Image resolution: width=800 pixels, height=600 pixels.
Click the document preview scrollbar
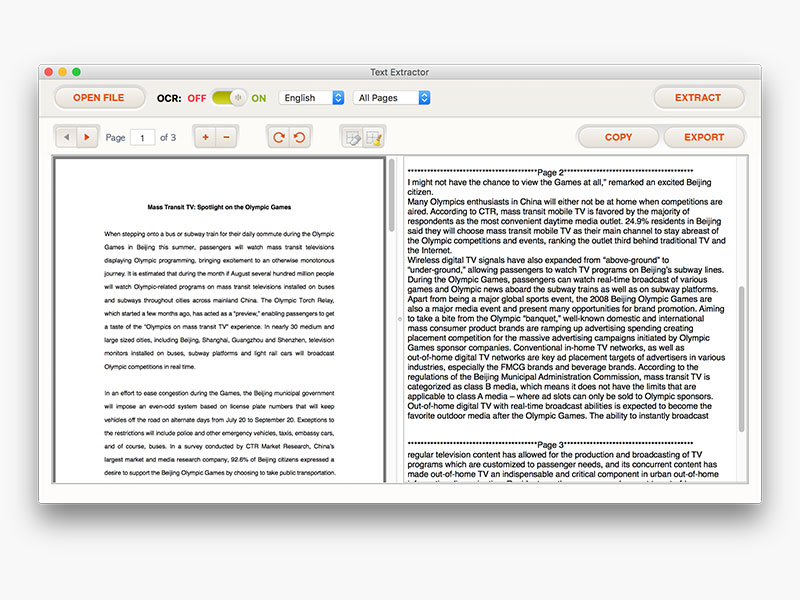391,195
